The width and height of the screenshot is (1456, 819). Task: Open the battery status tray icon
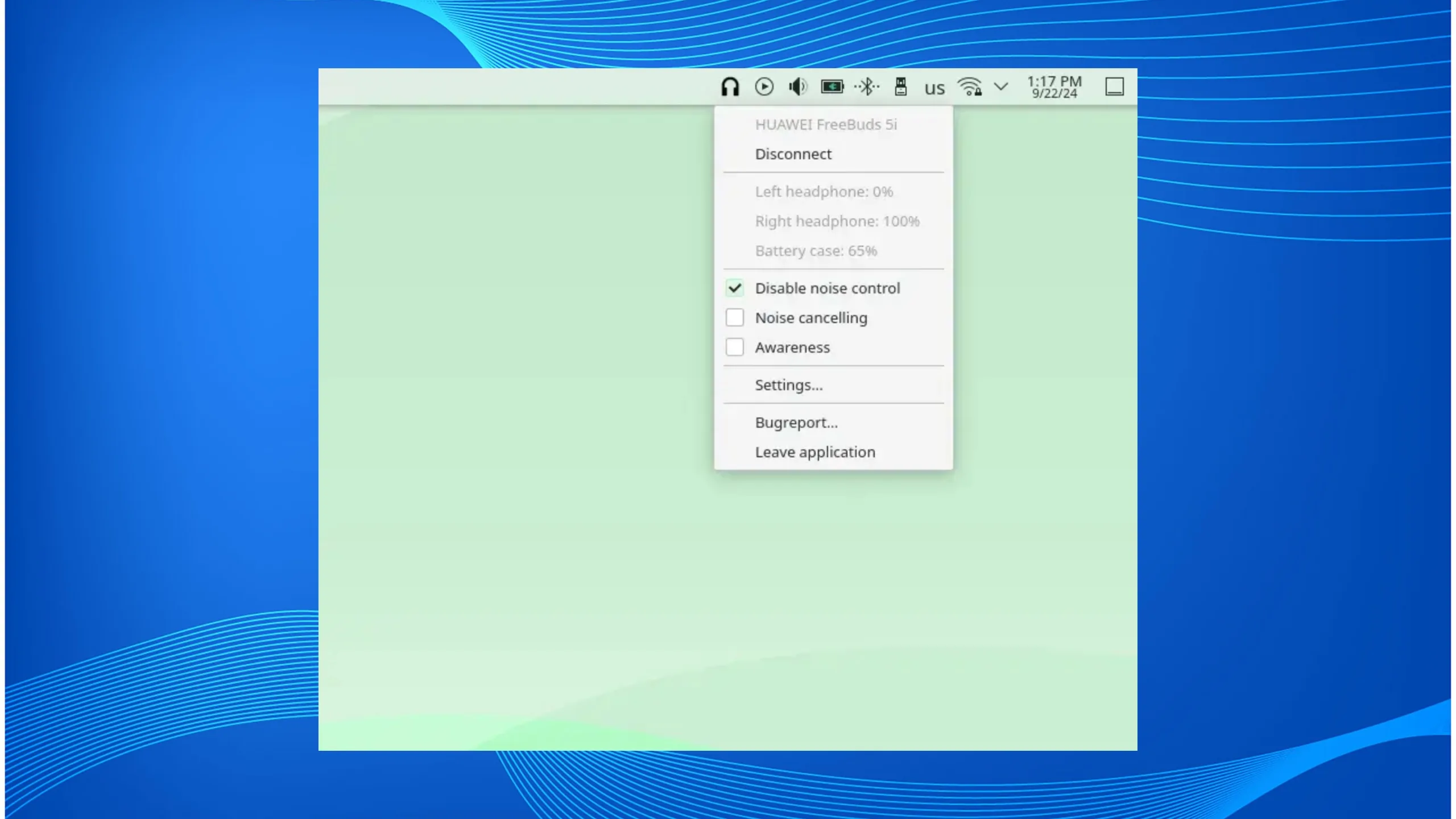832,87
